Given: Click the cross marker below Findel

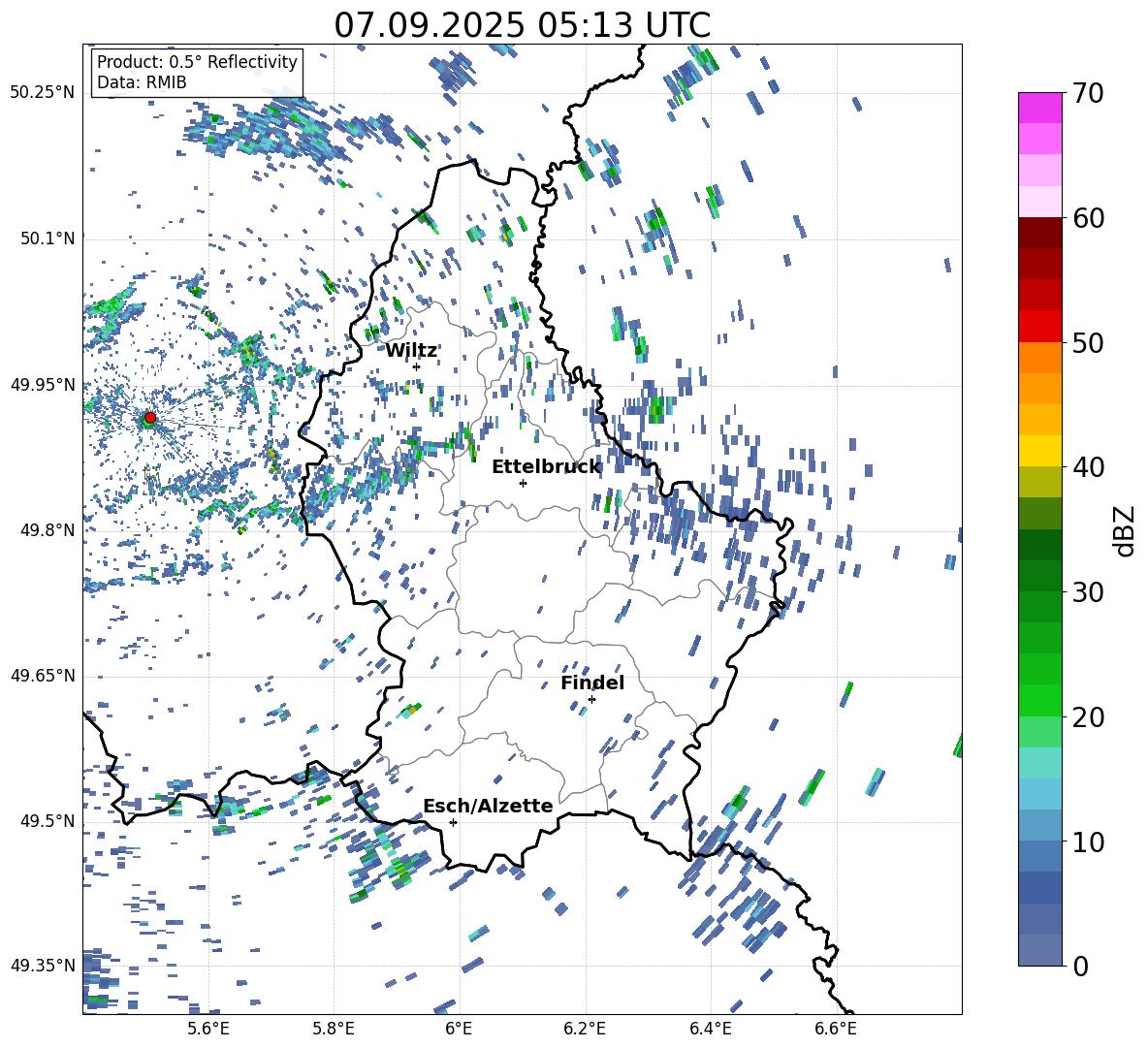Looking at the screenshot, I should point(591,700).
